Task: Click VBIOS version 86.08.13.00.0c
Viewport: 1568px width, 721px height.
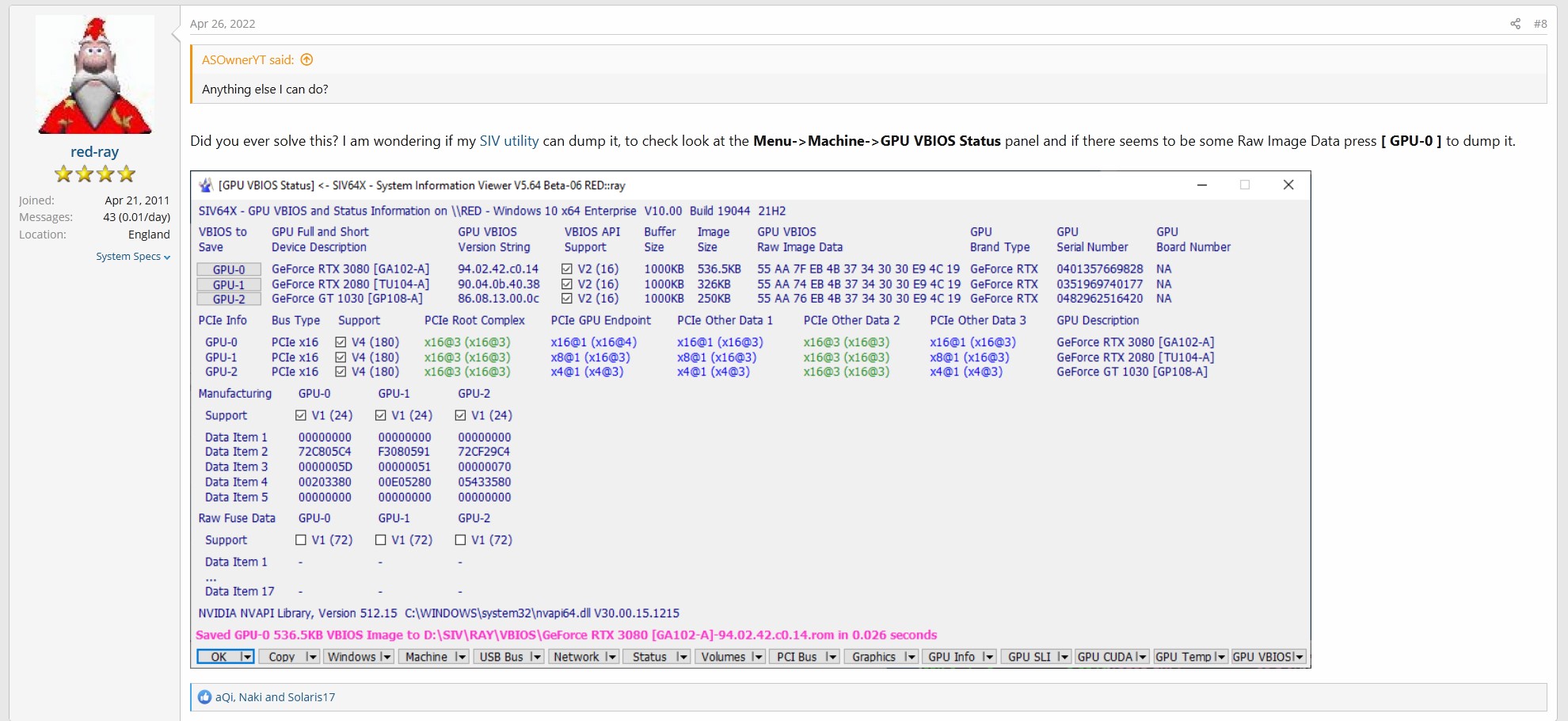Action: (x=499, y=299)
